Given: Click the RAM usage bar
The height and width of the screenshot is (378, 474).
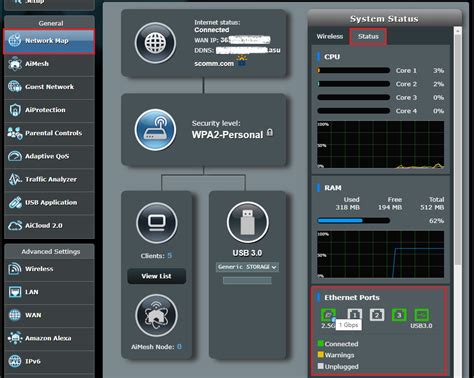Looking at the screenshot, I should pos(354,220).
